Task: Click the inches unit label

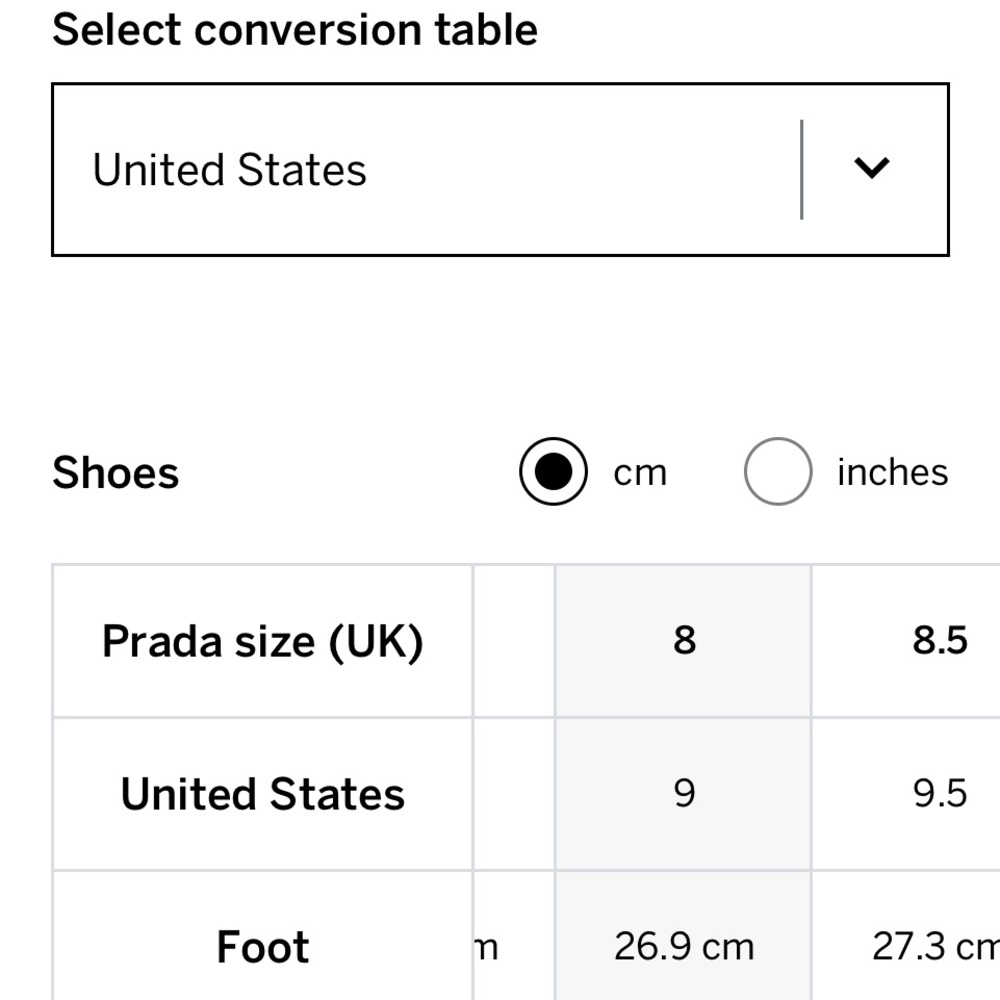Action: point(892,472)
